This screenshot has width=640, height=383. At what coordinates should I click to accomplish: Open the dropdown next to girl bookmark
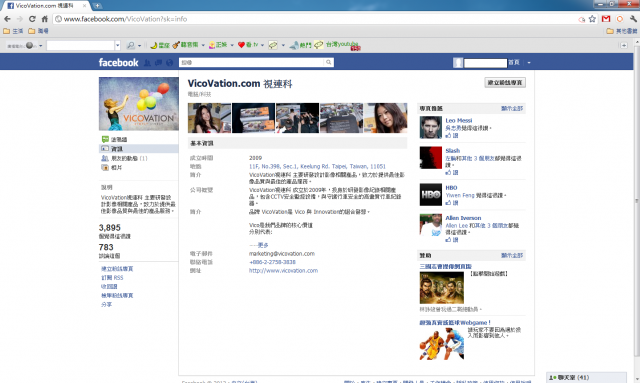pos(232,45)
